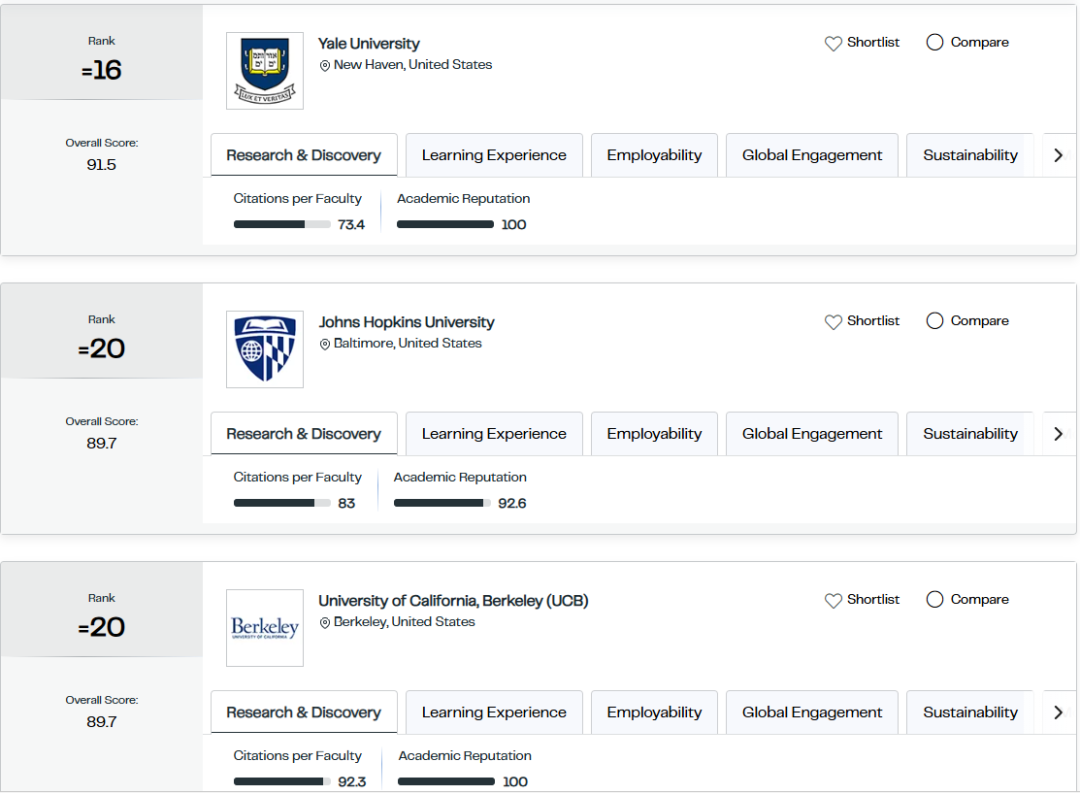The height and width of the screenshot is (795, 1080).
Task: Click the location pin beside Baltimore
Action: (324, 344)
